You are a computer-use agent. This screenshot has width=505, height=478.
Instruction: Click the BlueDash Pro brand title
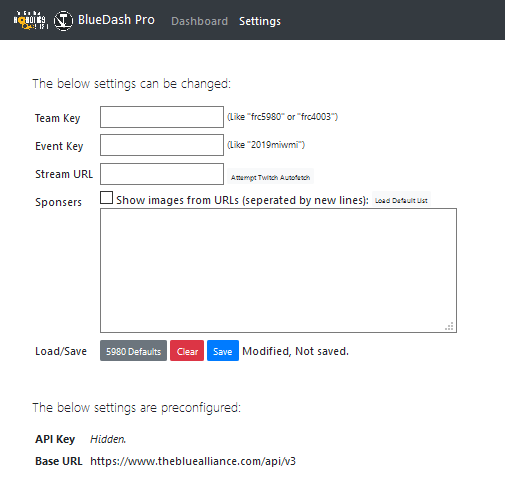pyautogui.click(x=116, y=20)
